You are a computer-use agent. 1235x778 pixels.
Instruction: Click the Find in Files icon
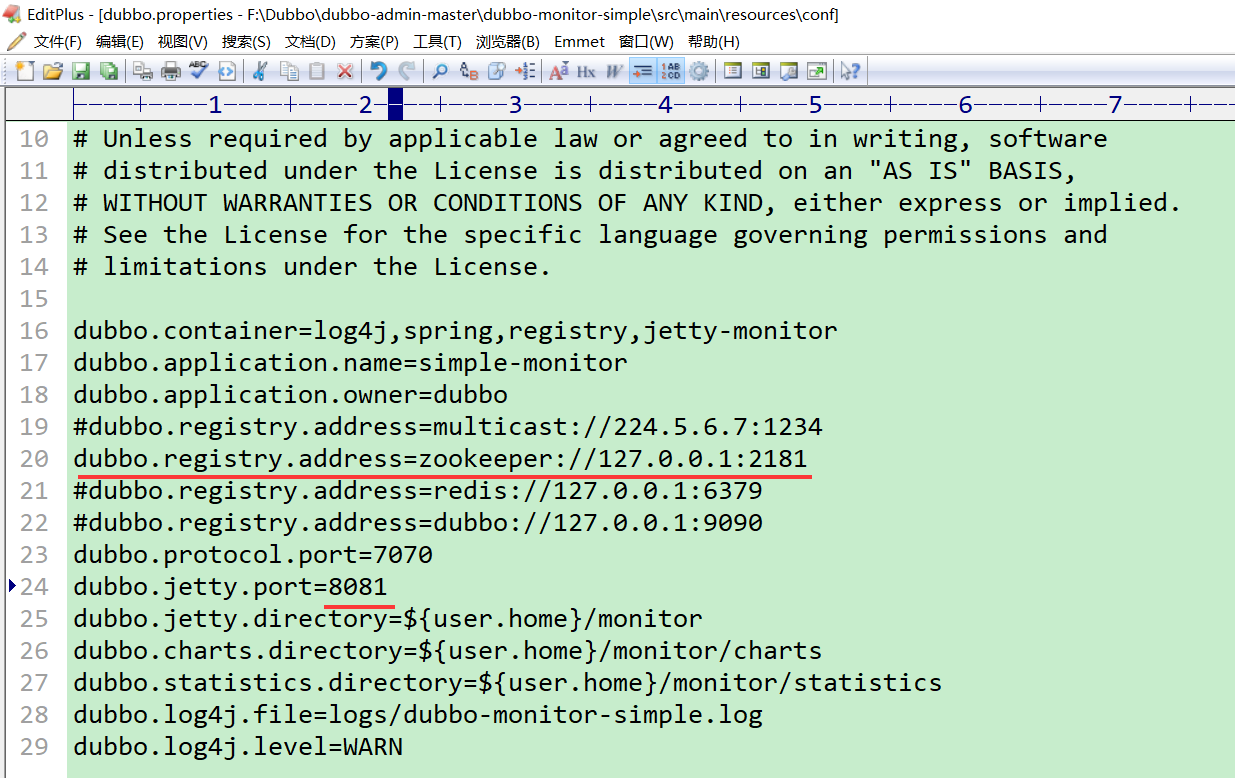(x=497, y=71)
